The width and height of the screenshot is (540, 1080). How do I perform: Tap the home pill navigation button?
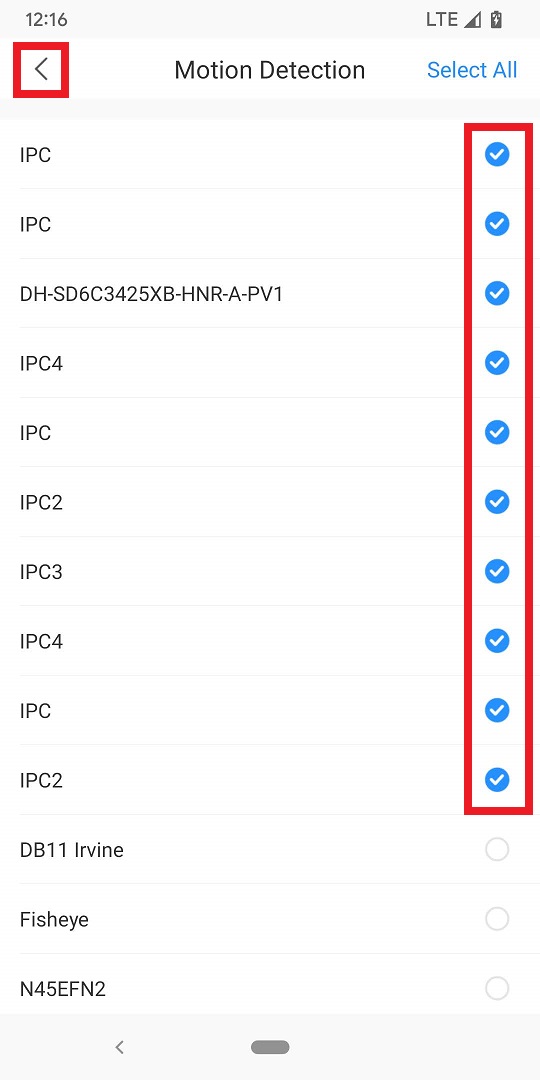point(270,1047)
